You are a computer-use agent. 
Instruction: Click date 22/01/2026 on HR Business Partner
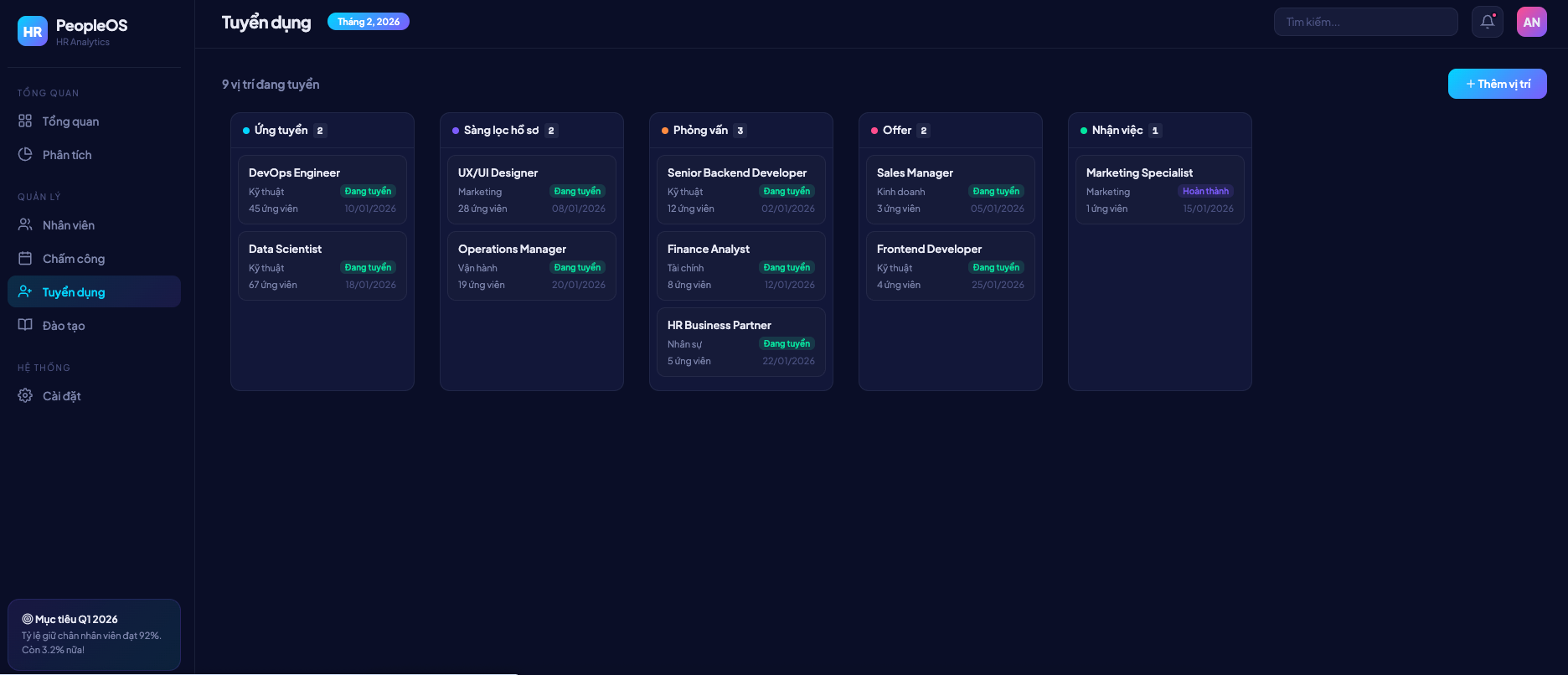coord(788,361)
